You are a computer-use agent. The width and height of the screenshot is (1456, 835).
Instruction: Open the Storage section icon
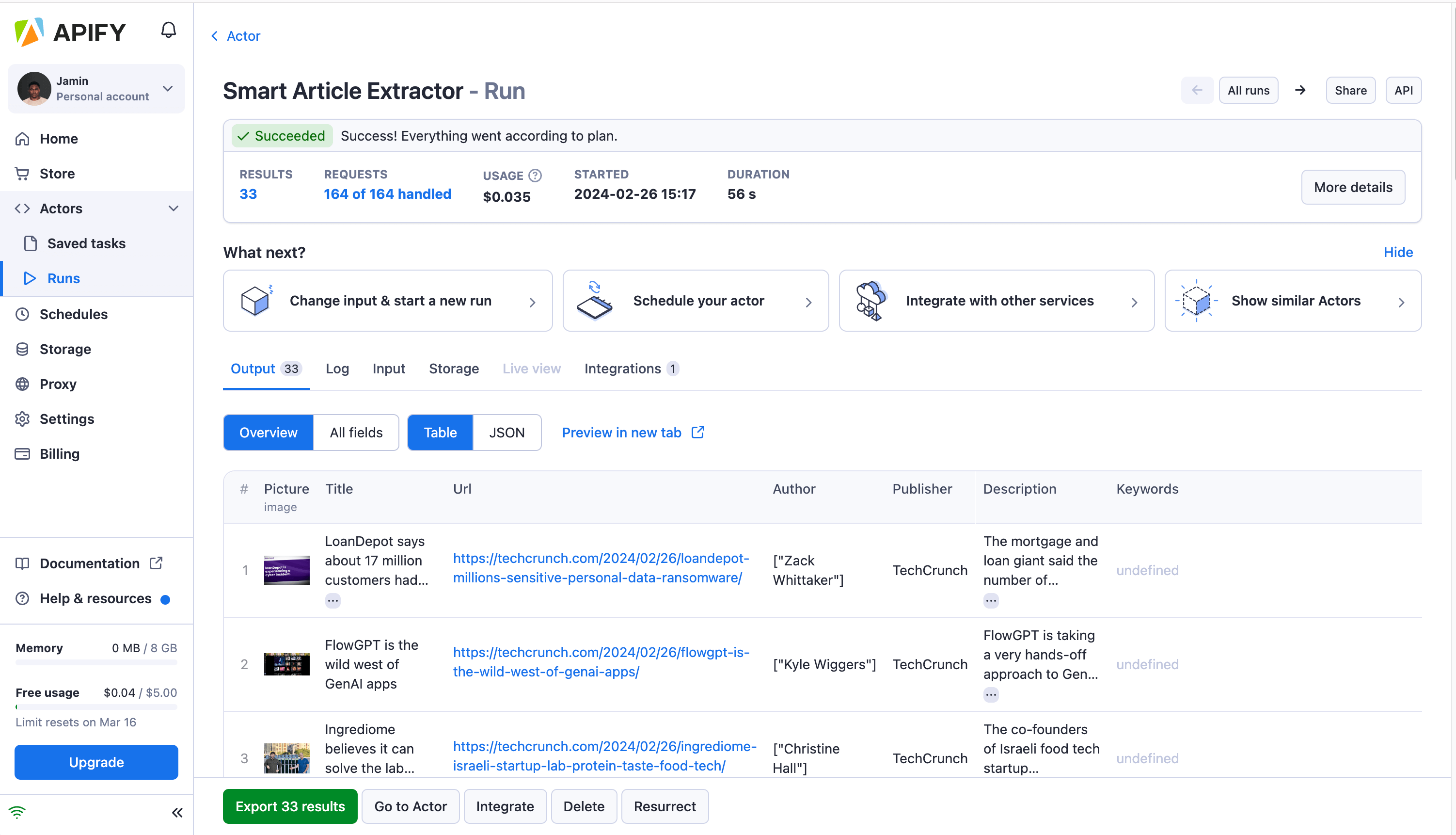click(22, 349)
